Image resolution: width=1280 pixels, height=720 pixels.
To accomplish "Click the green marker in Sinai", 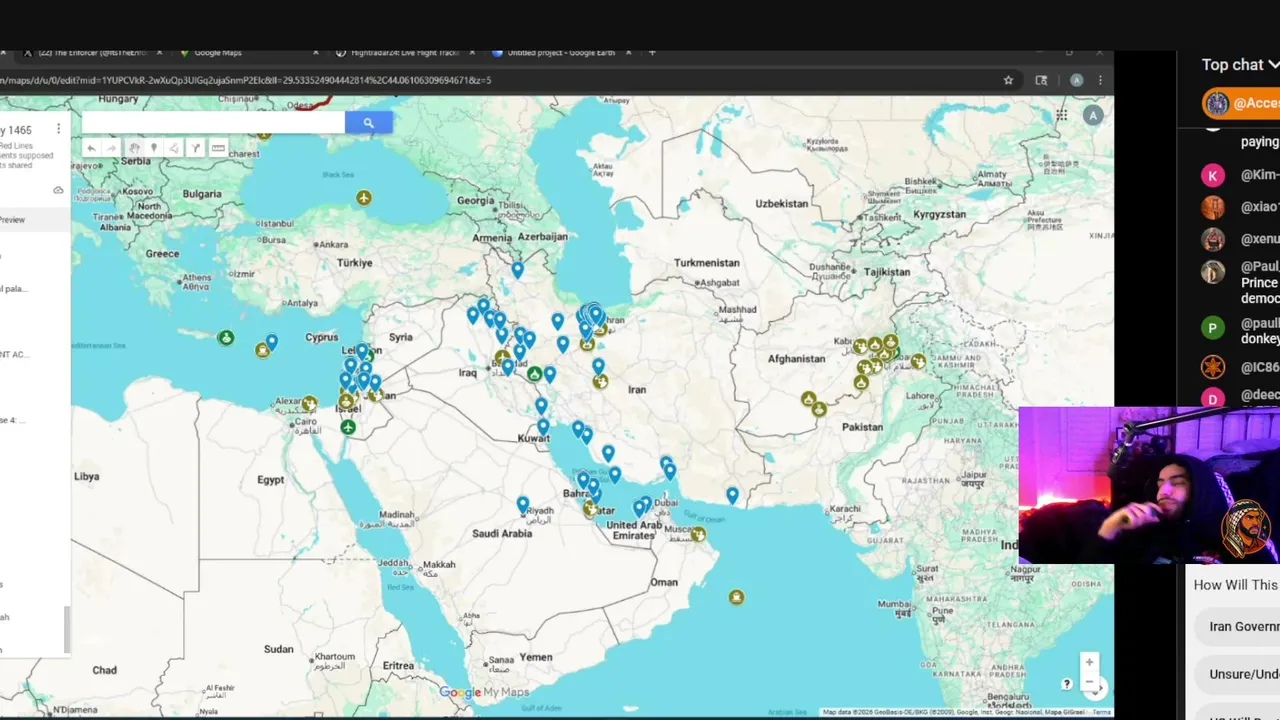I will tap(348, 427).
